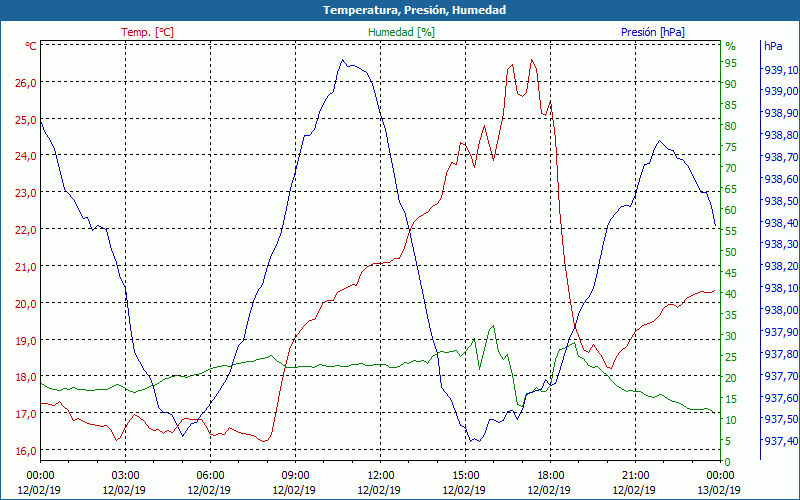The width and height of the screenshot is (800, 500).
Task: Click pressure axis value "937,60"
Action: pyautogui.click(x=781, y=397)
